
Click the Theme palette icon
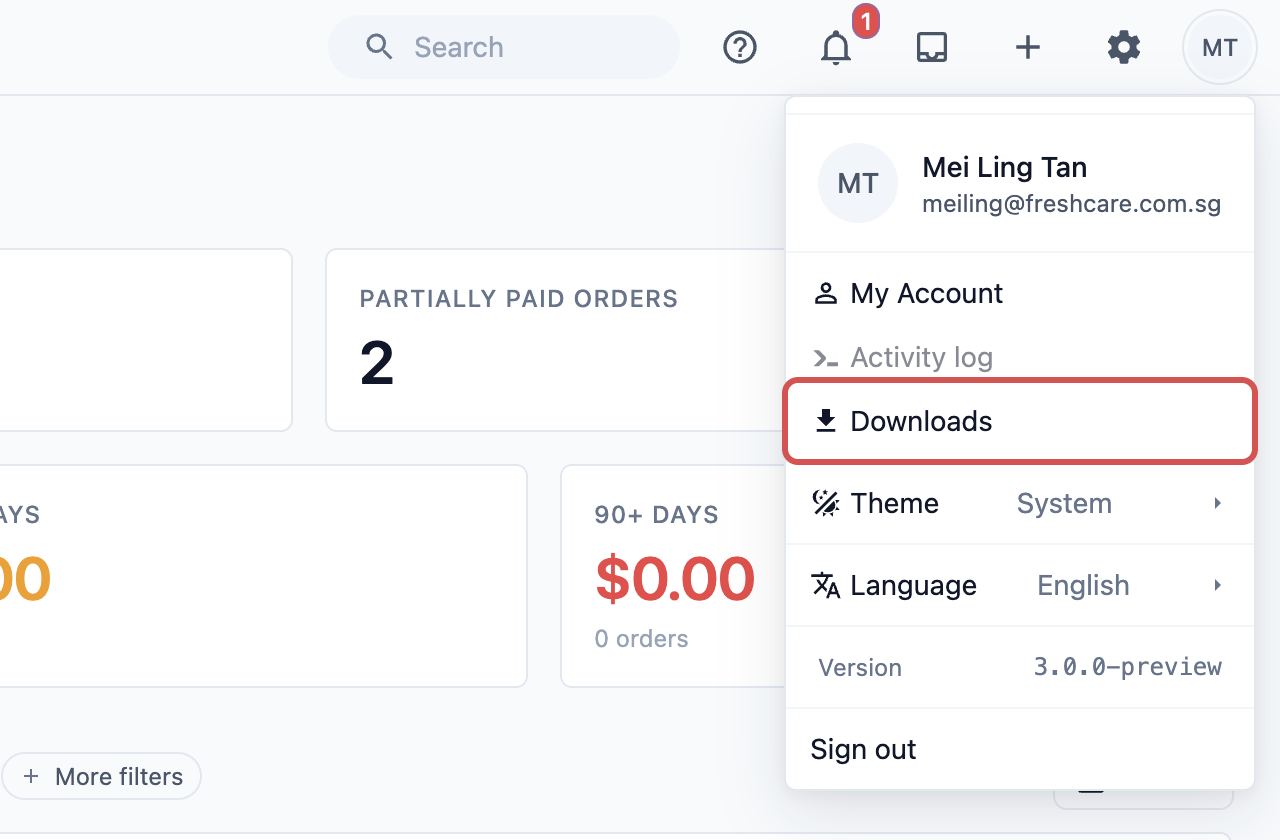825,503
